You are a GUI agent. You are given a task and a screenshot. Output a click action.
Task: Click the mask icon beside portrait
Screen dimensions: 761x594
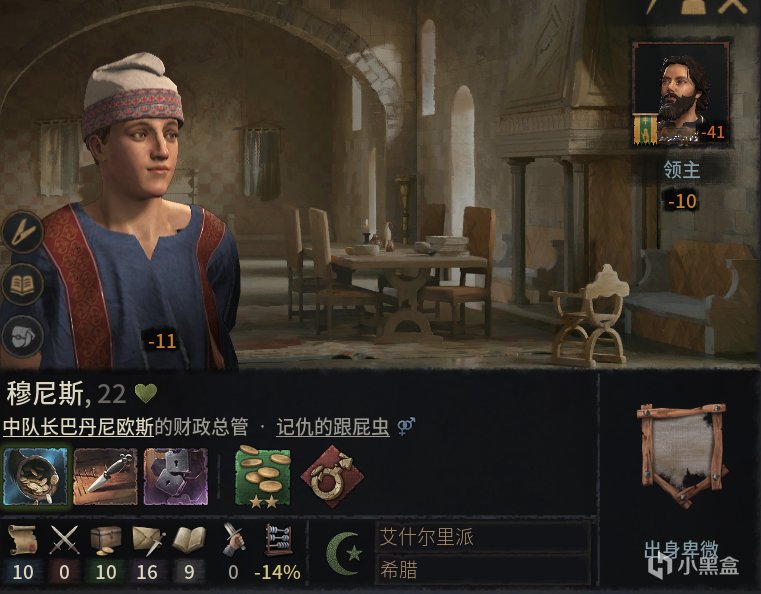(22, 336)
